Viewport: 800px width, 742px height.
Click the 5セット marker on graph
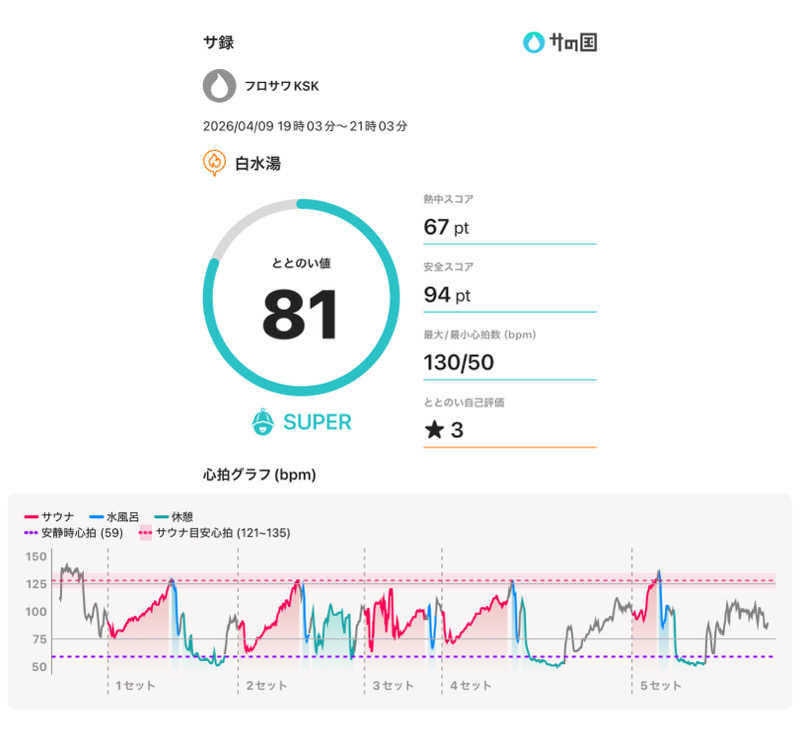[661, 686]
